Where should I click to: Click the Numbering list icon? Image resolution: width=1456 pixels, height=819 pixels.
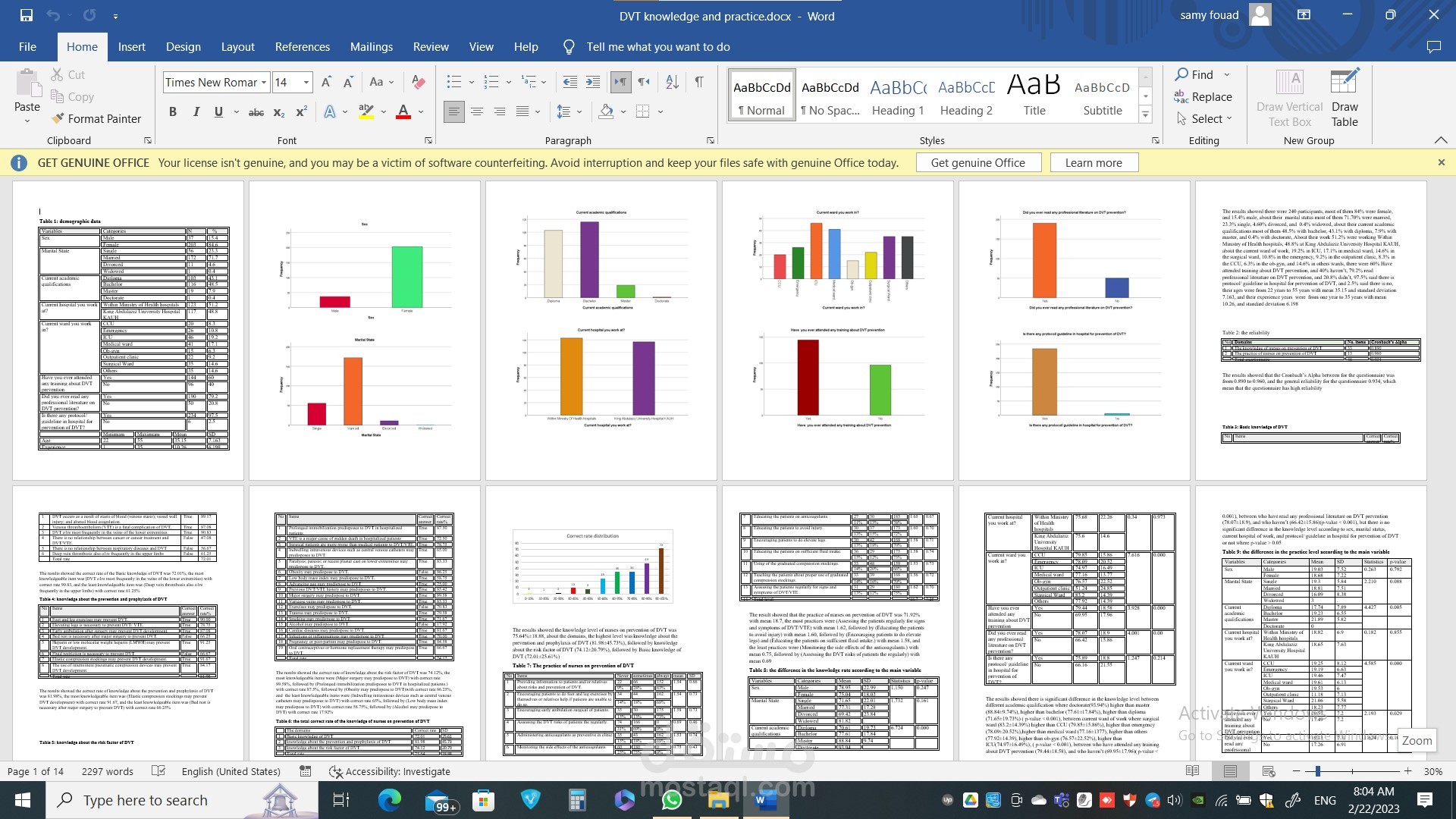point(491,82)
